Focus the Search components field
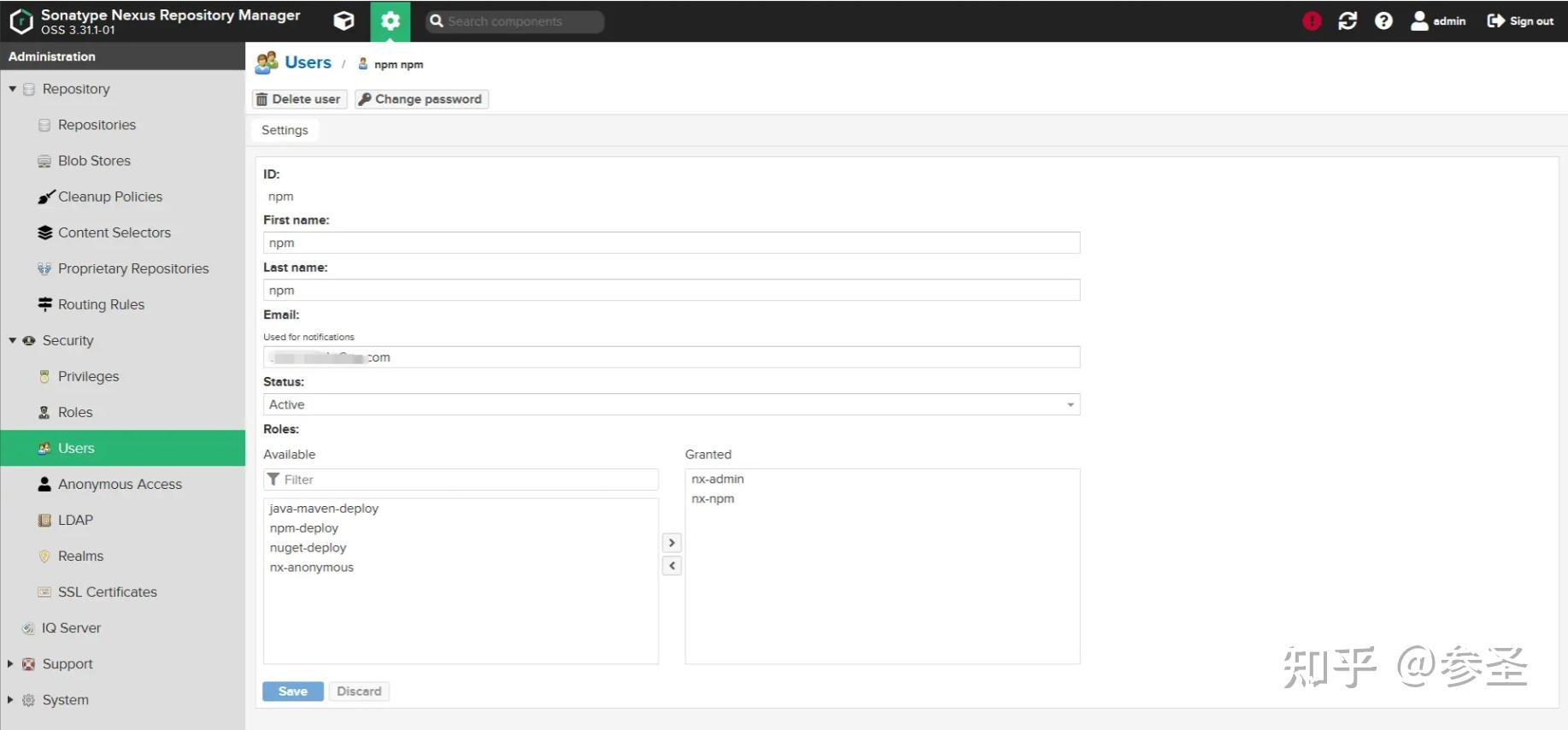 [515, 21]
